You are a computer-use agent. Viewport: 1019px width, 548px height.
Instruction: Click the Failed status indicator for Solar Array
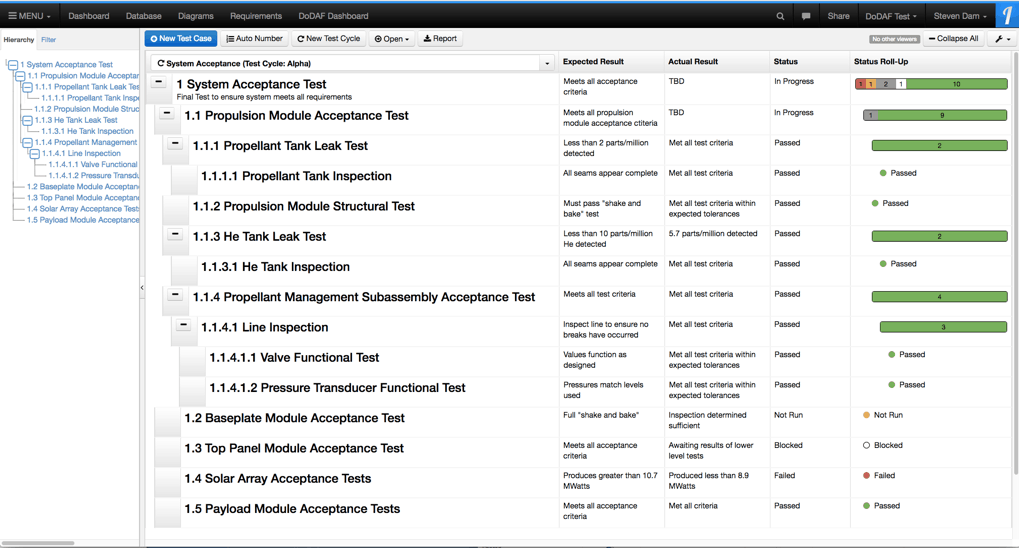879,475
